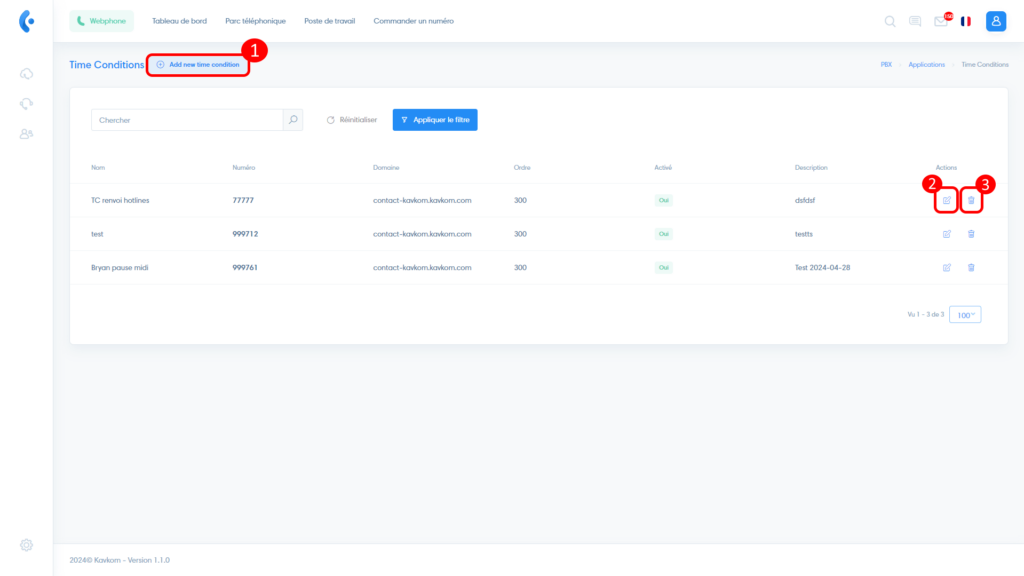Submit search with the magnifier beside Chercher
1024x576 pixels.
[293, 120]
